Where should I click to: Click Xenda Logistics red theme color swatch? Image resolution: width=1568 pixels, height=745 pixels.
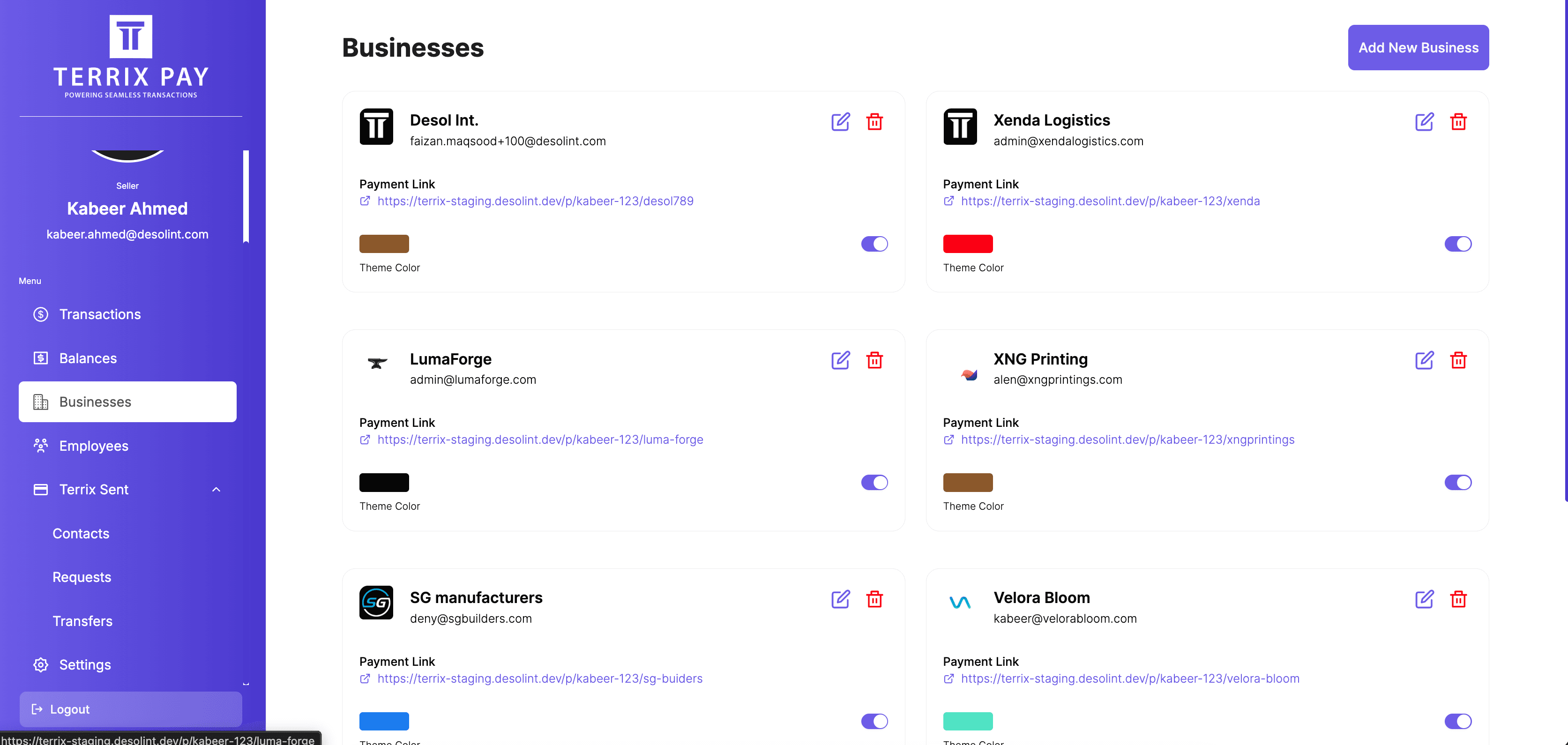(968, 244)
